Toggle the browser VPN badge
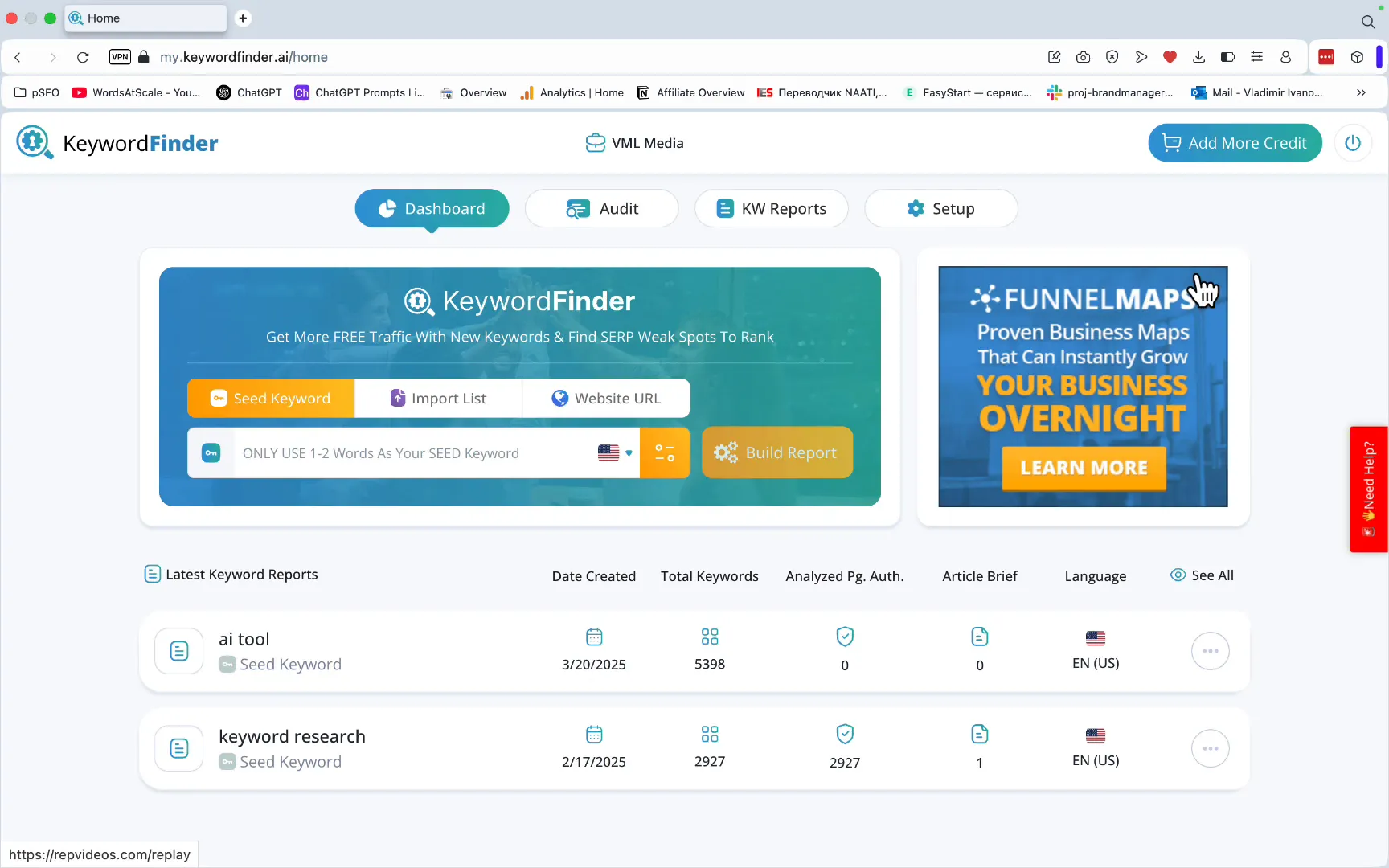The image size is (1389, 868). pyautogui.click(x=120, y=57)
